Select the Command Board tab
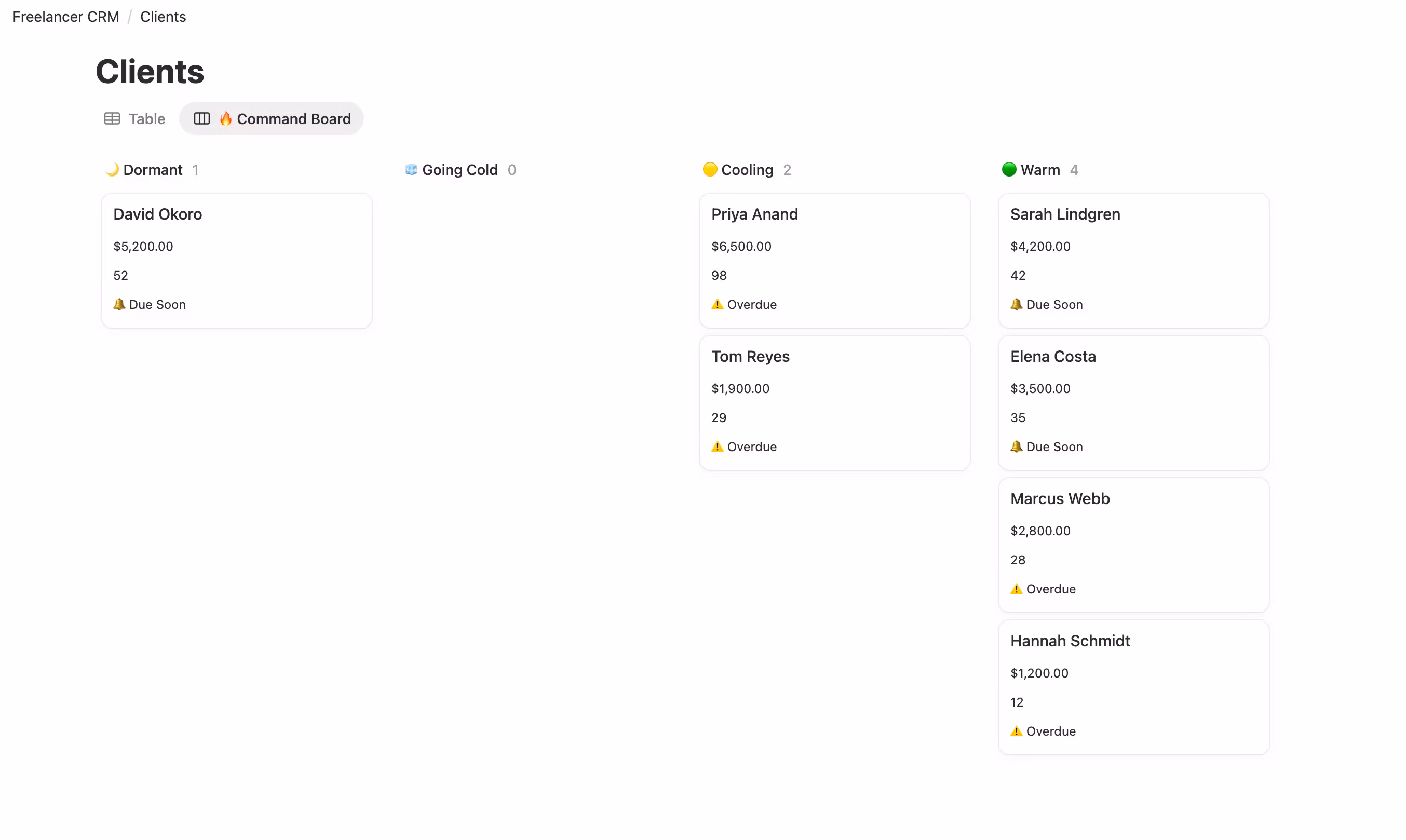The height and width of the screenshot is (840, 1406). (272, 119)
